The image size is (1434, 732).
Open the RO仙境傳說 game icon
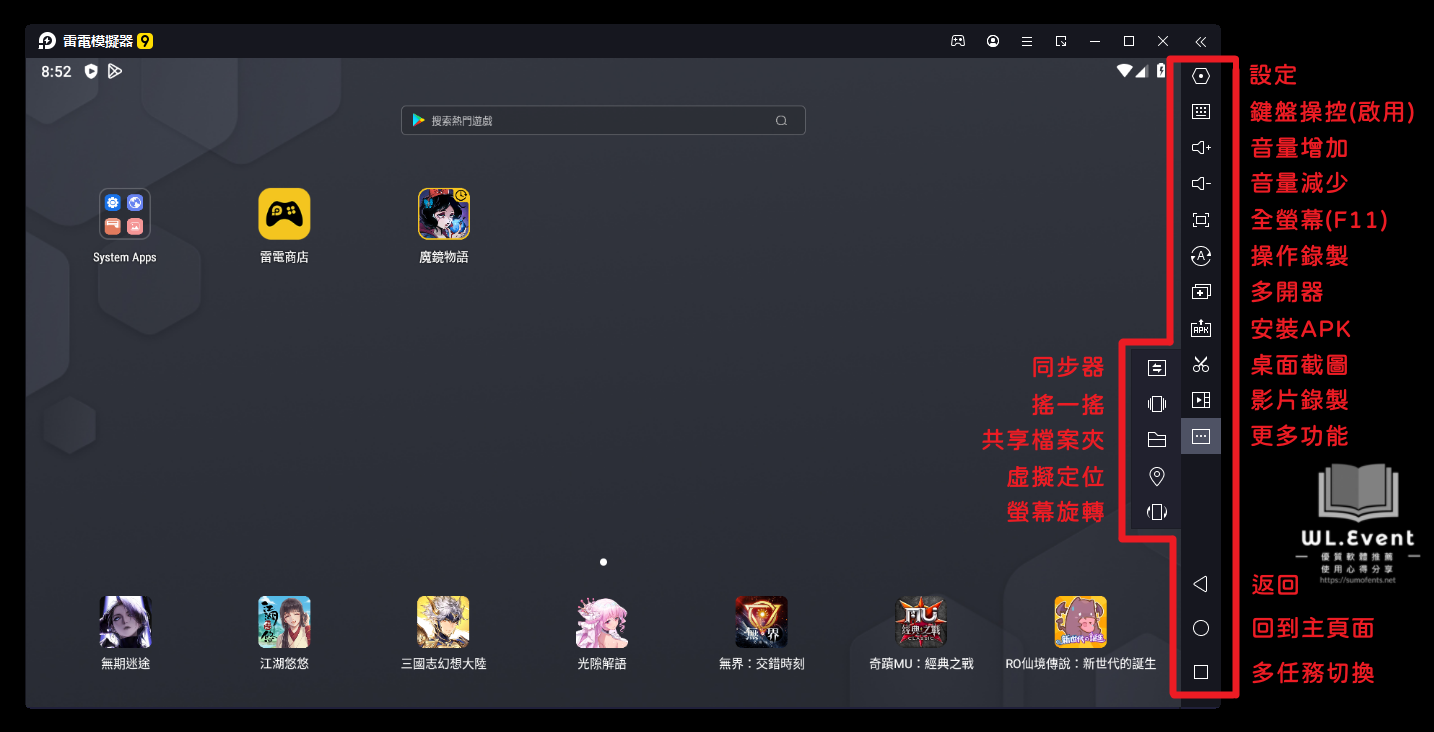(1080, 622)
